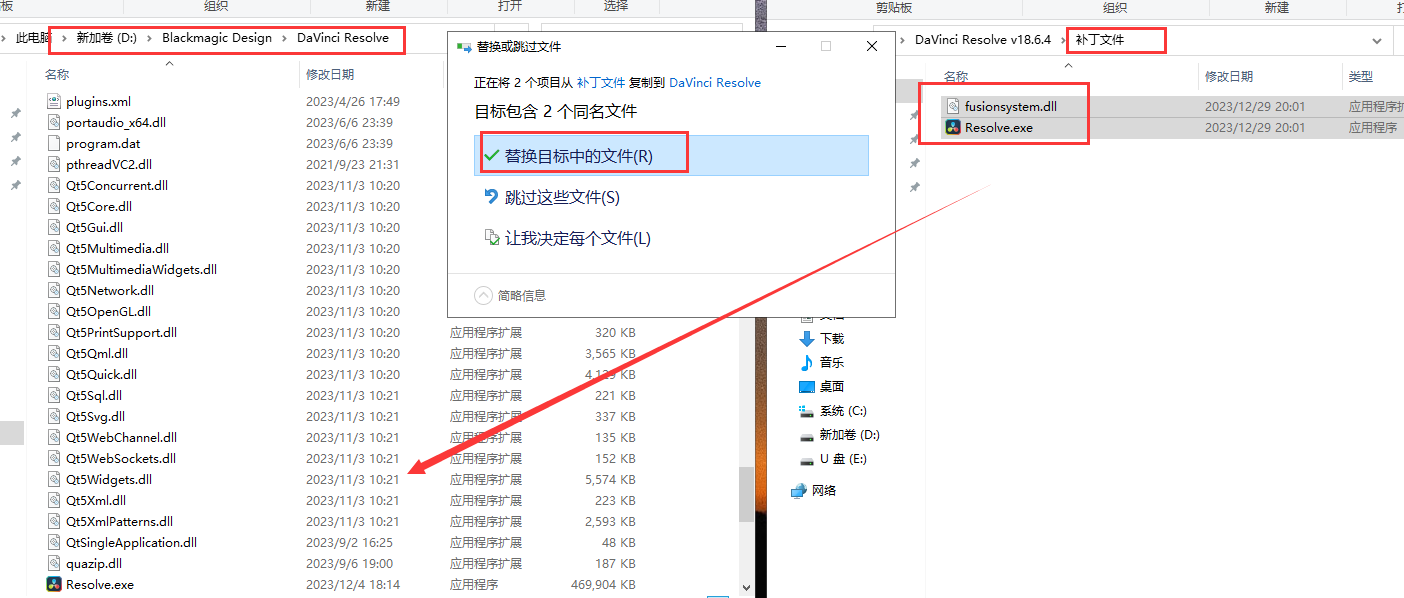Select the Qt5MultimediaWidgets.dll file name
This screenshot has width=1404, height=598.
click(x=141, y=269)
